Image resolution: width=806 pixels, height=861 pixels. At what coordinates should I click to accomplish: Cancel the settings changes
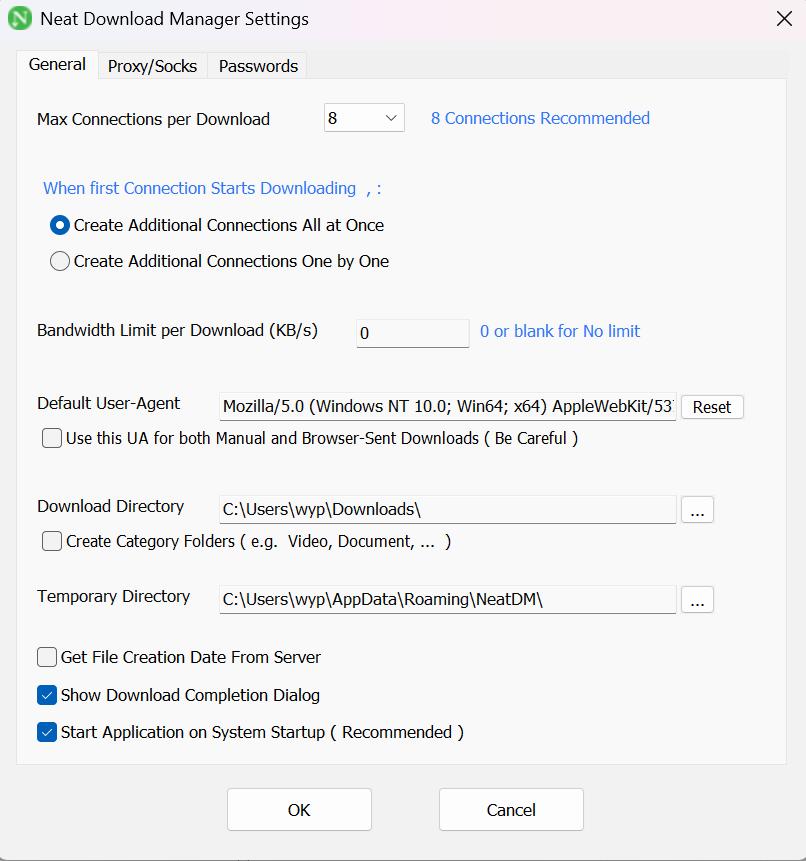pos(511,810)
